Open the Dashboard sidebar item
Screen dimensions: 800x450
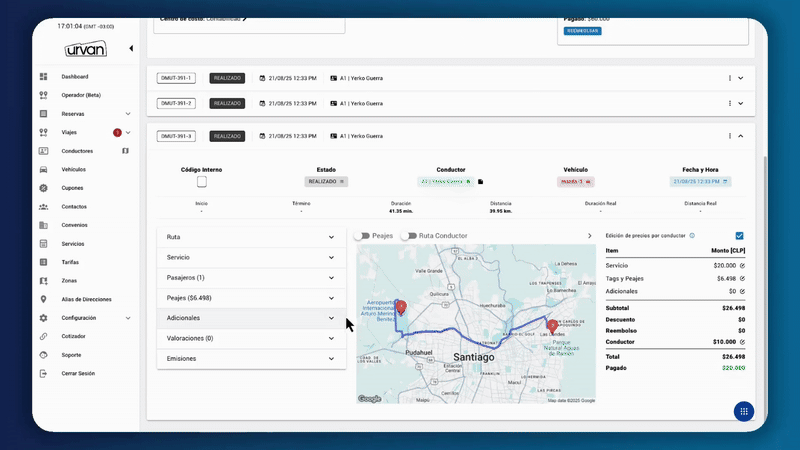74,77
